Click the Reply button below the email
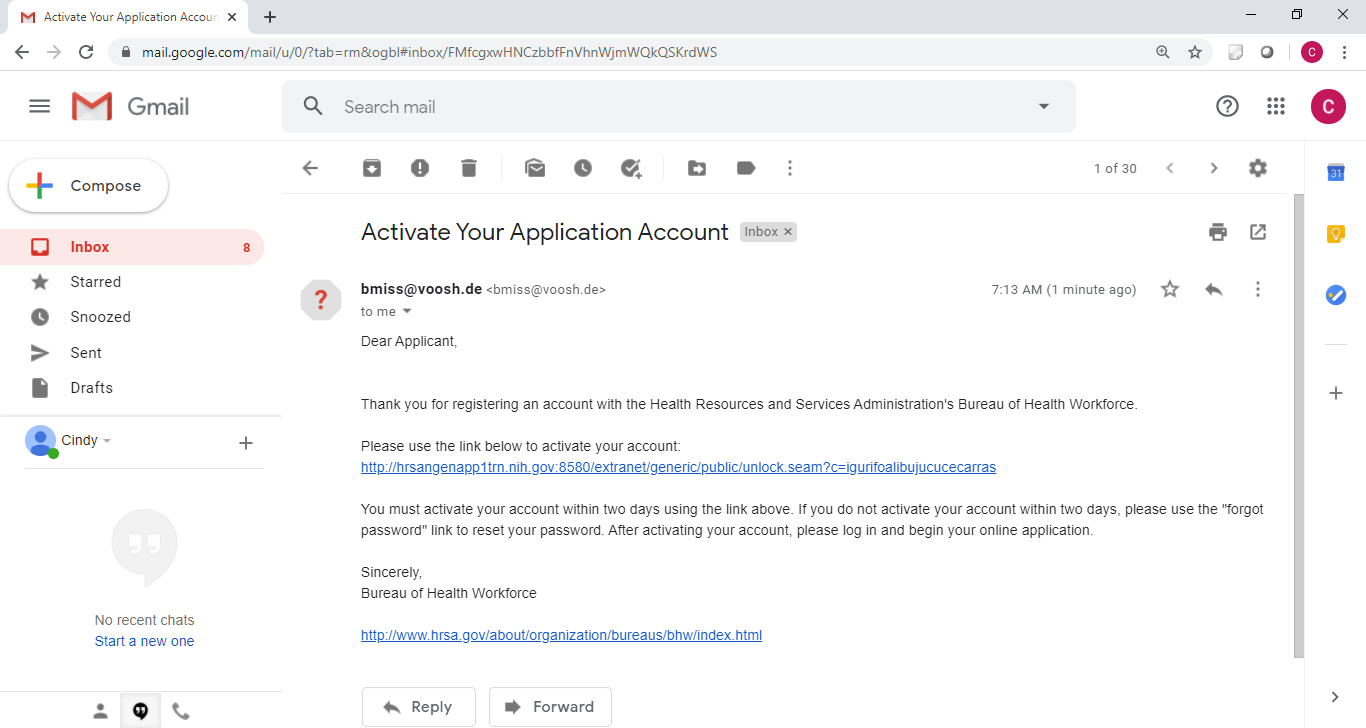1366x728 pixels. (x=418, y=707)
